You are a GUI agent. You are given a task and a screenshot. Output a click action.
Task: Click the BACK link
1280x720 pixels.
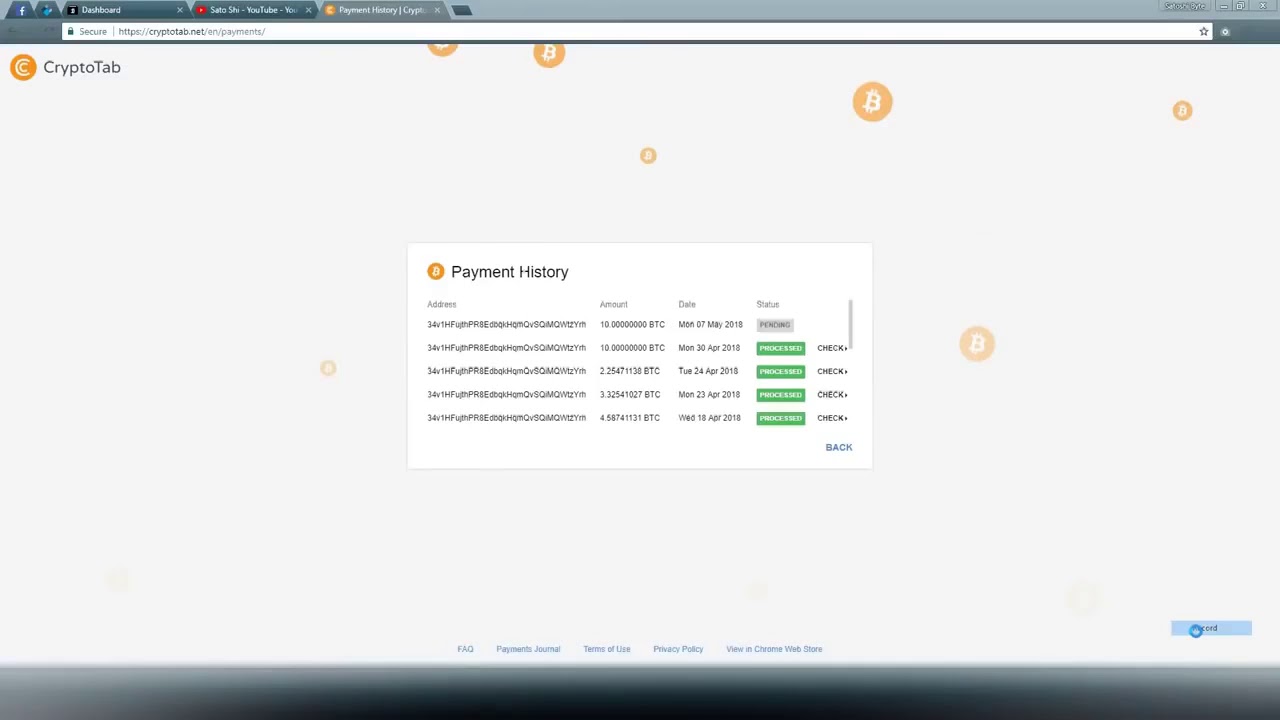839,447
